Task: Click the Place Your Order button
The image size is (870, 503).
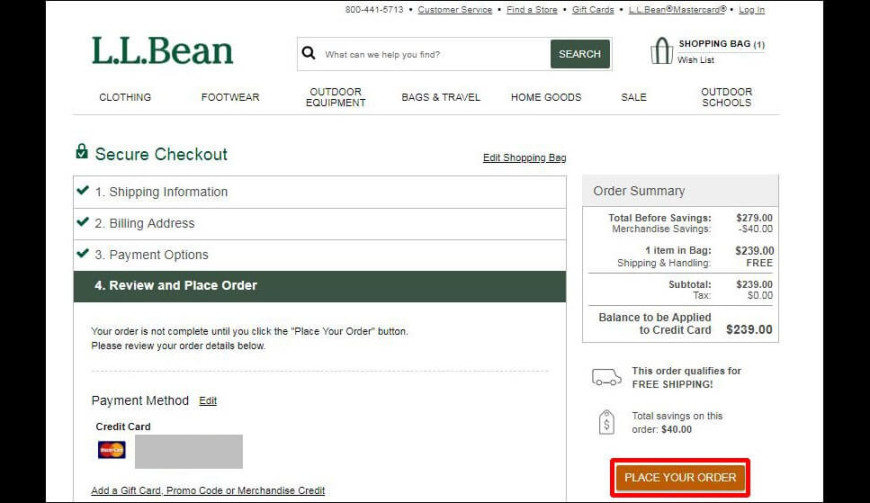Action: pos(680,477)
